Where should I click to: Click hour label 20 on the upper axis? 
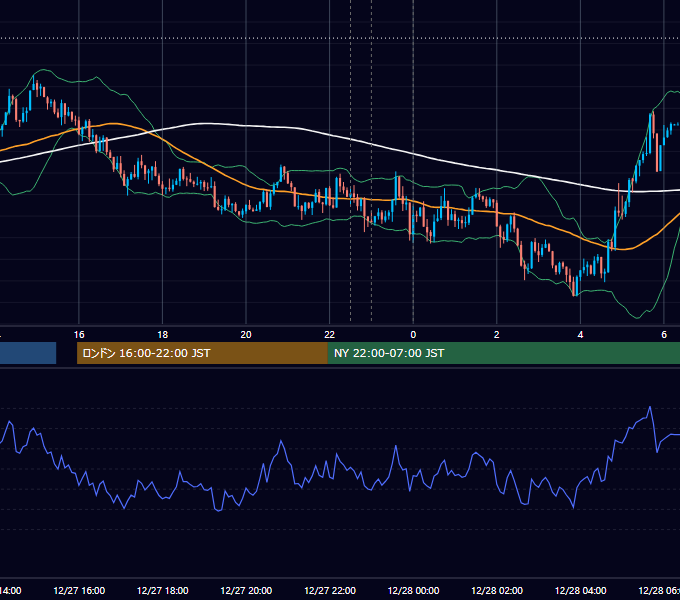click(246, 335)
